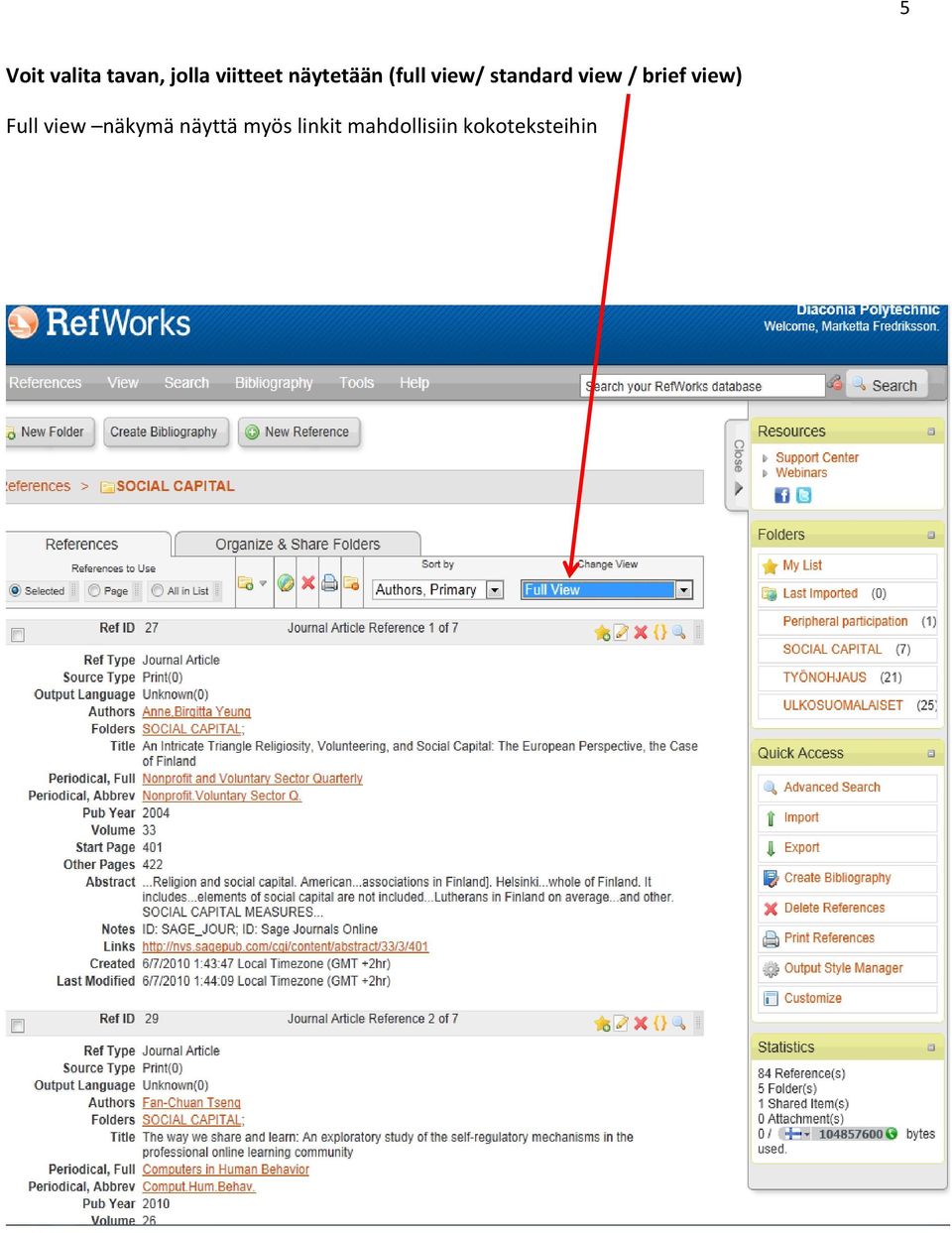Open the Search menu
The width and height of the screenshot is (952, 1233).
[x=186, y=383]
